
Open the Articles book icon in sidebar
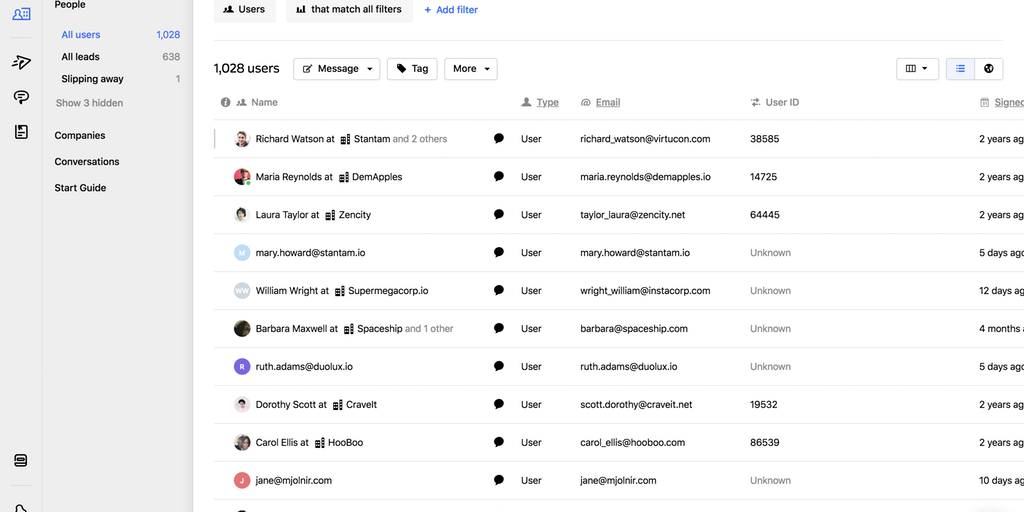point(21,132)
